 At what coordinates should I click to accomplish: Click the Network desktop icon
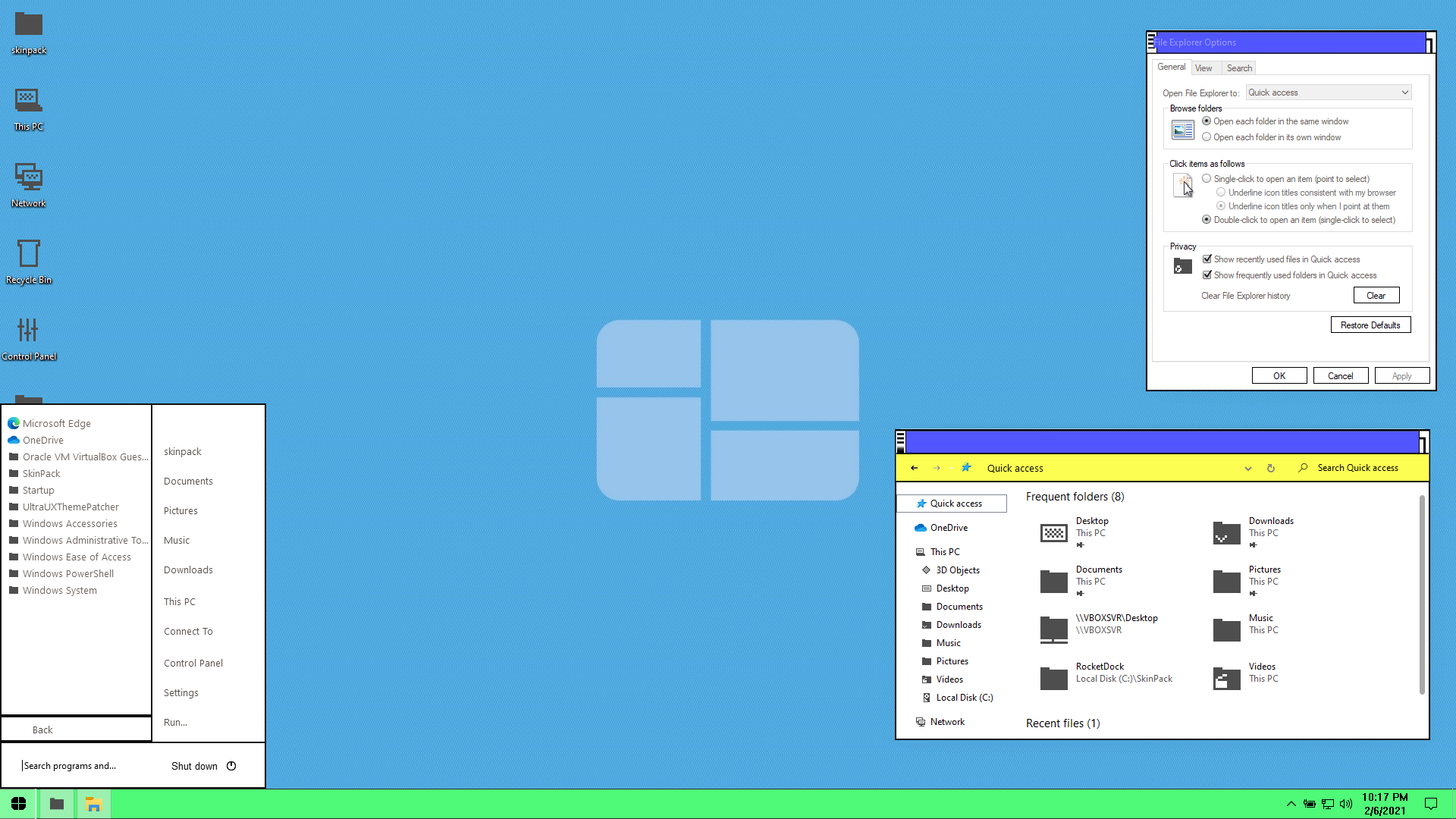point(28,177)
